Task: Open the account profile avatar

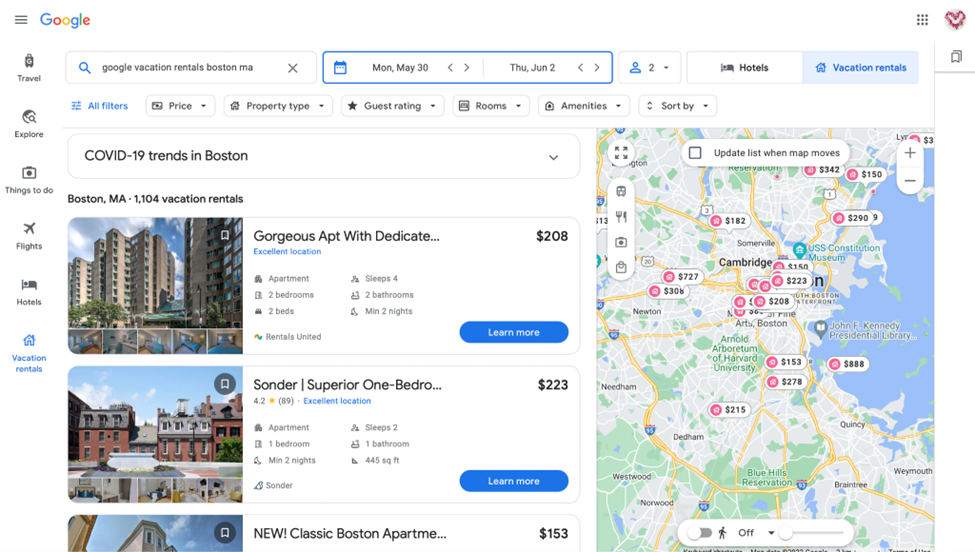Action: tap(955, 20)
